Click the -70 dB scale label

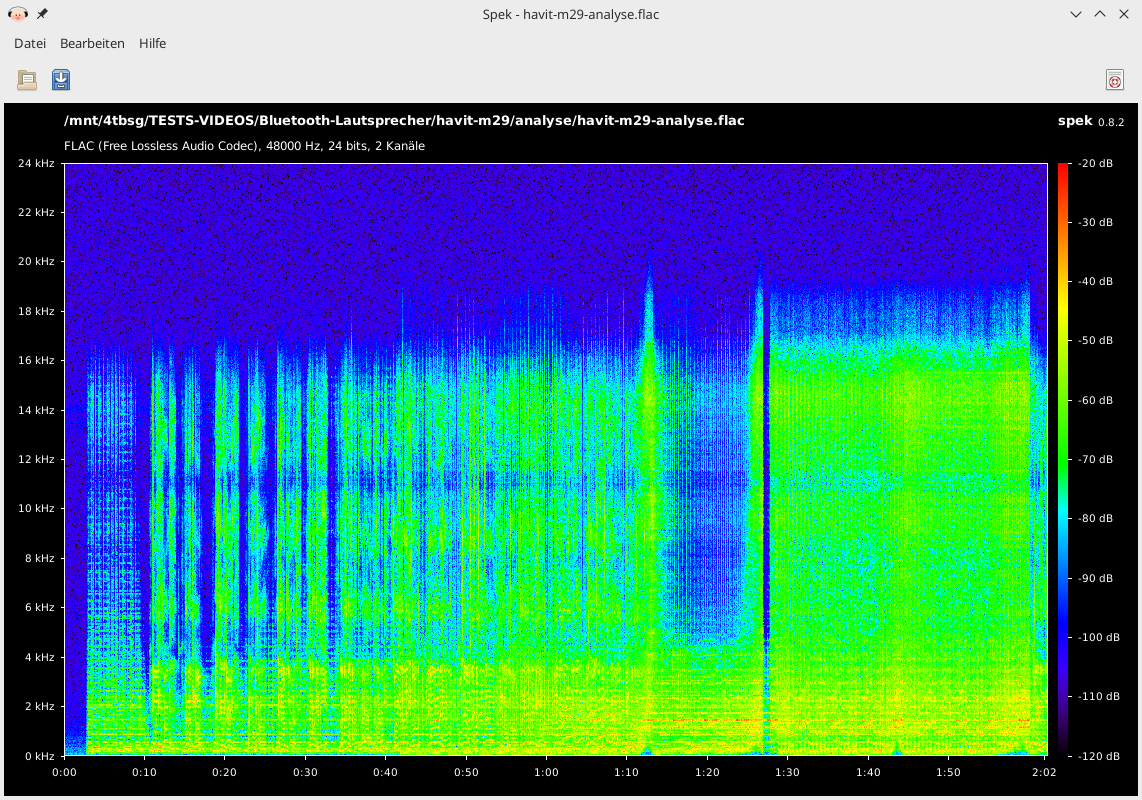tap(1095, 459)
